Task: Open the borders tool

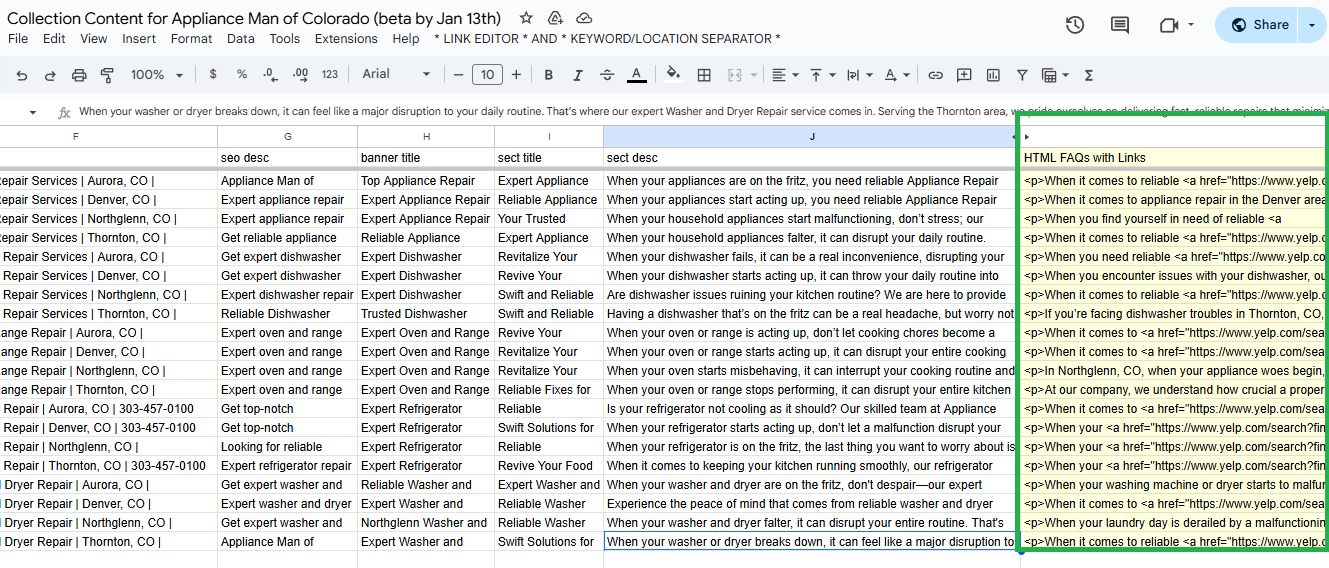Action: click(x=704, y=75)
